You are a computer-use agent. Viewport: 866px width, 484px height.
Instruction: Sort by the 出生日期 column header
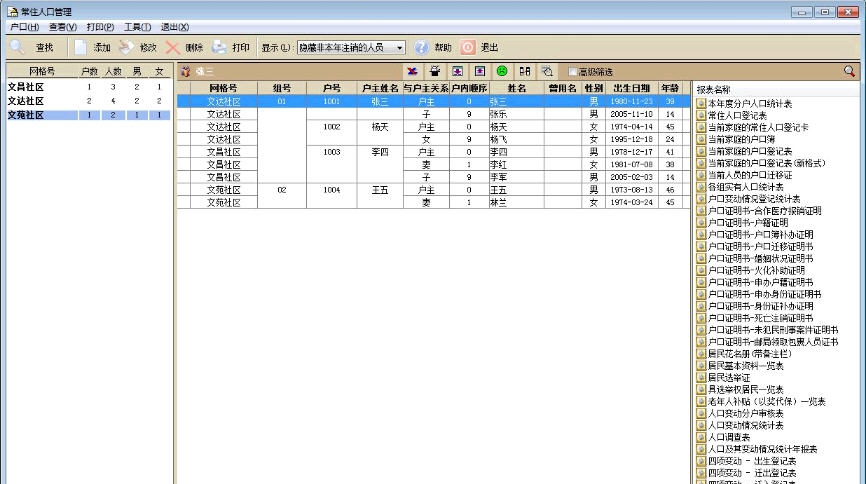[631, 88]
